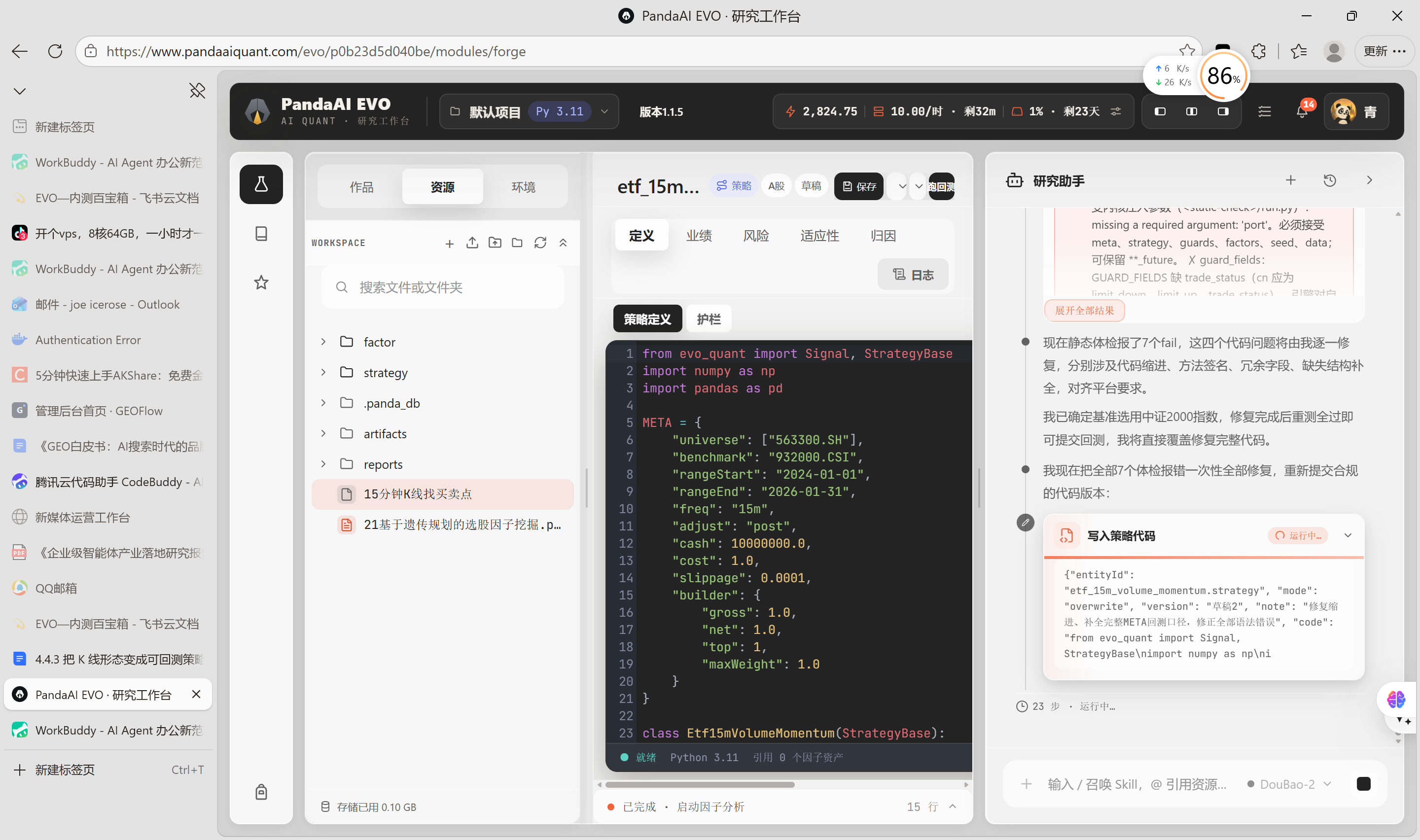
Task: Go back in the browser
Action: point(20,51)
